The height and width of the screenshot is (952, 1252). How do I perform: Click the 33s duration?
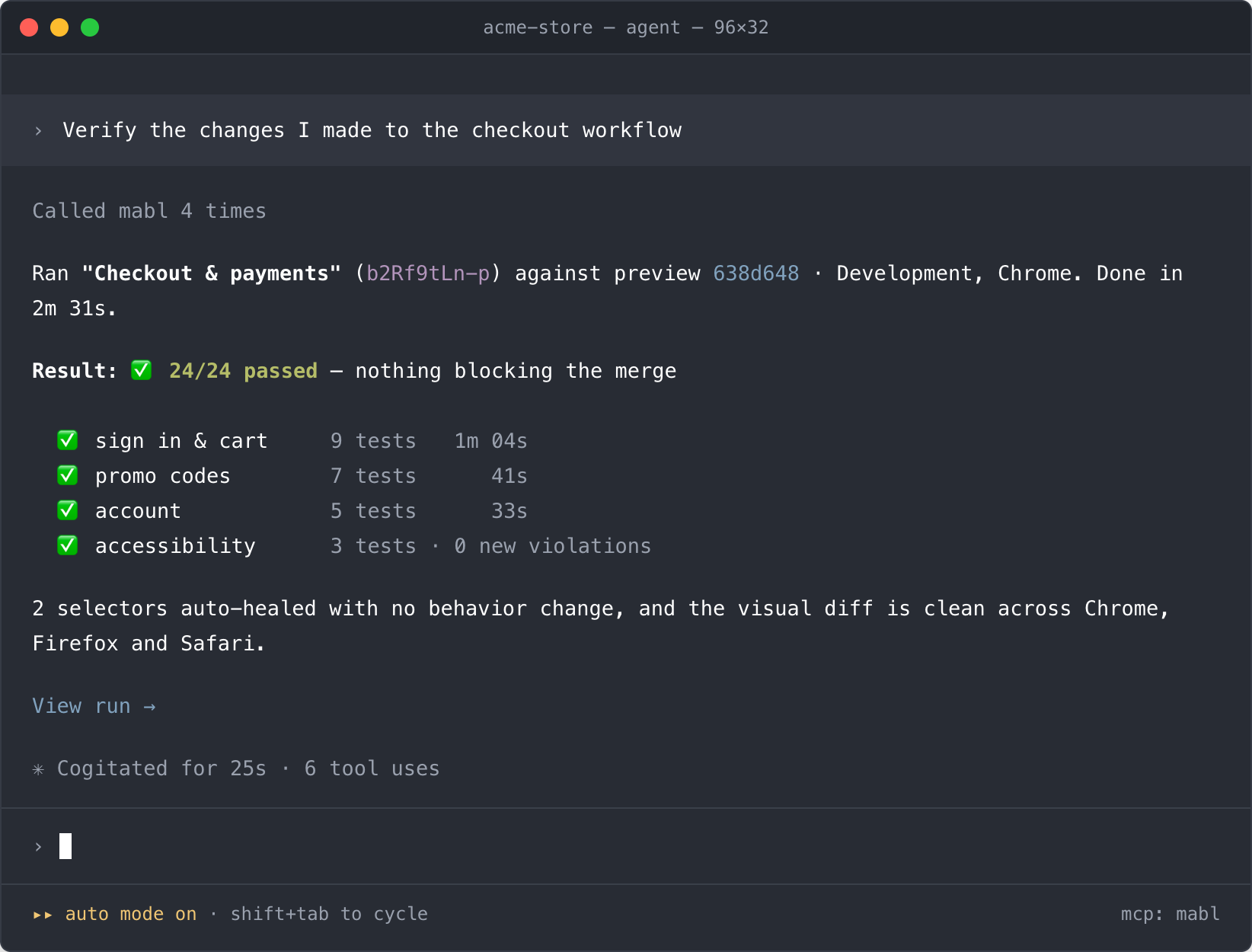pos(509,511)
